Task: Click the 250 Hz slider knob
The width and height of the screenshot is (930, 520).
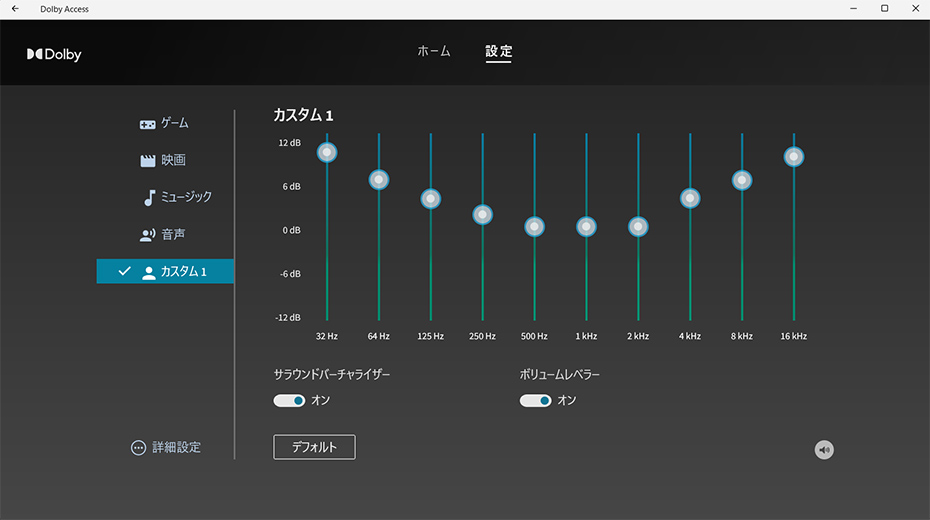Action: [x=483, y=215]
